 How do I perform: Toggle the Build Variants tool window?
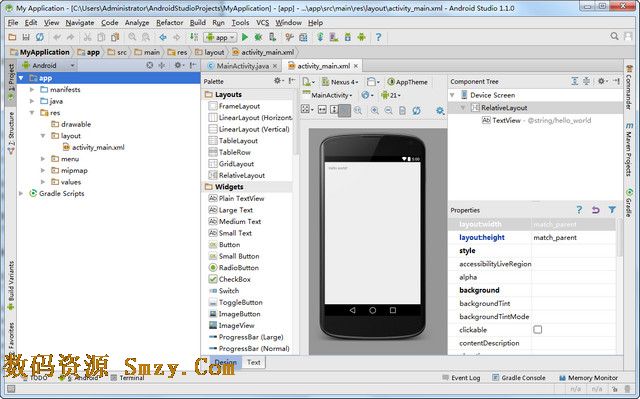coord(11,286)
